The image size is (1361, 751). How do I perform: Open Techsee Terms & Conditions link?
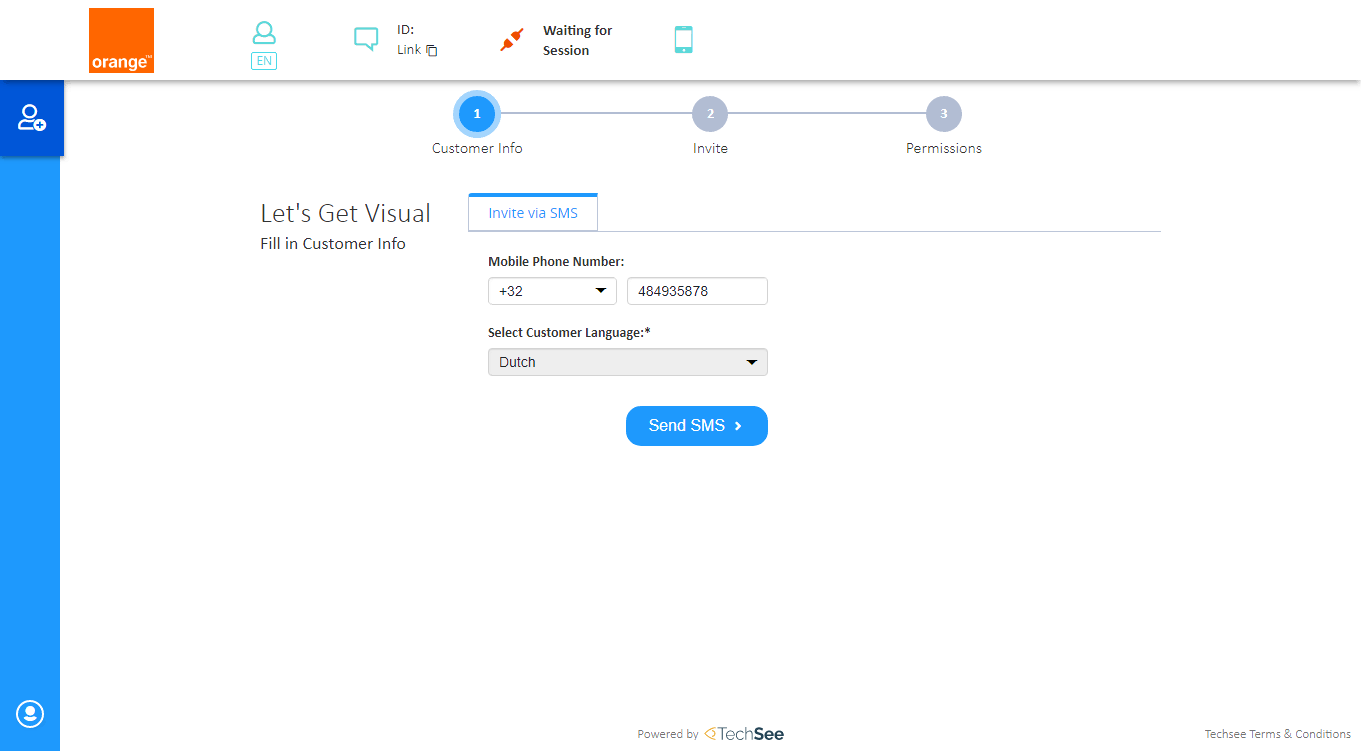[x=1277, y=734]
